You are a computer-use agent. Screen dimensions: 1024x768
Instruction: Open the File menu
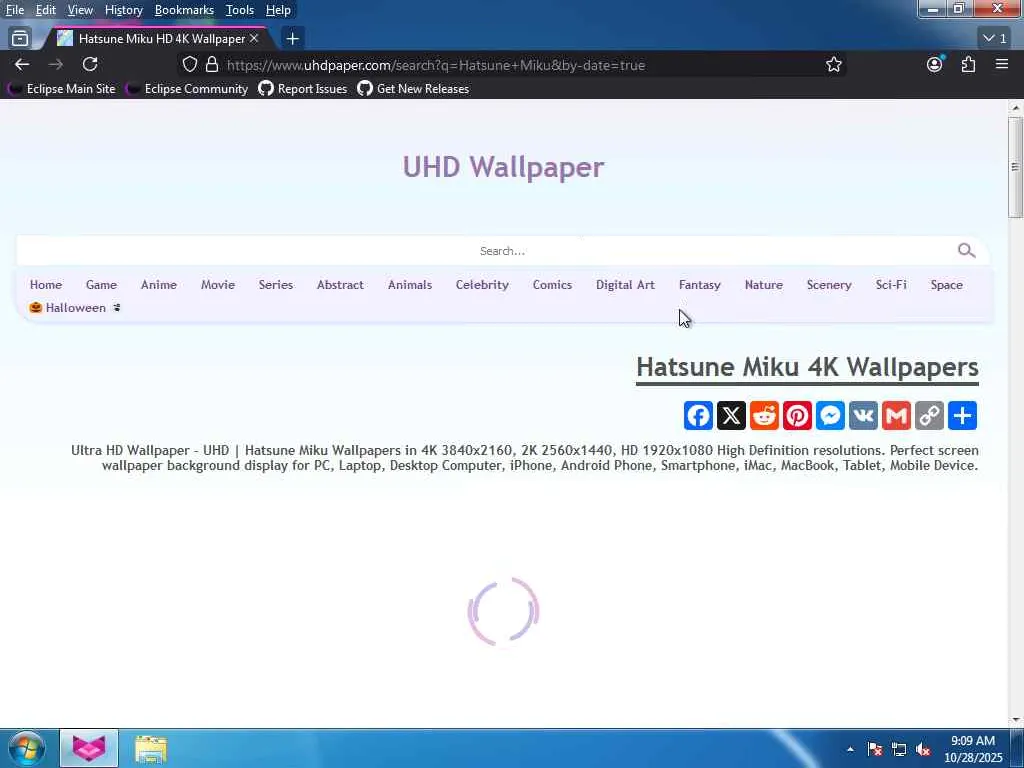coord(15,10)
